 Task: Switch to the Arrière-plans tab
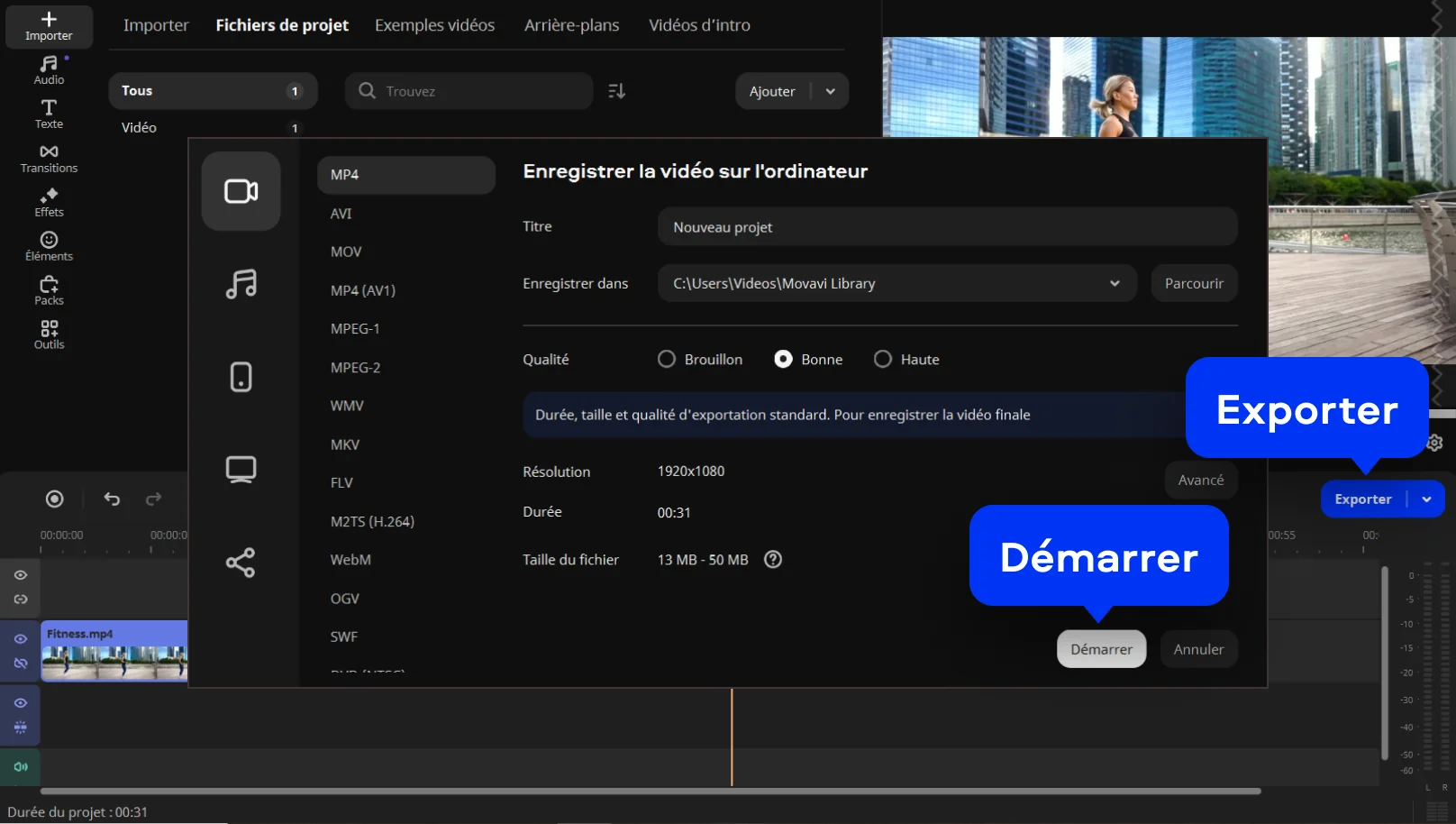[x=571, y=25]
